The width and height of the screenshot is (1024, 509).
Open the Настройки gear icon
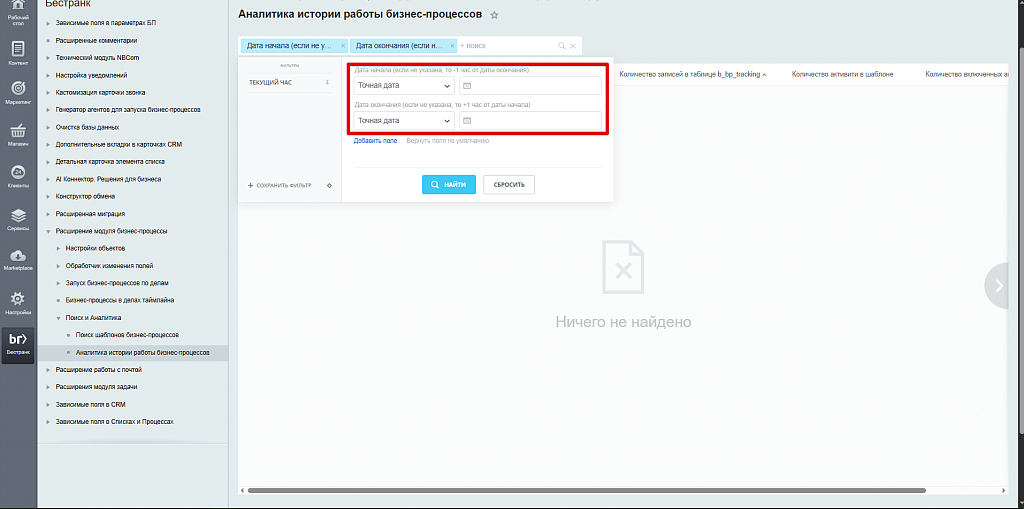click(x=18, y=303)
